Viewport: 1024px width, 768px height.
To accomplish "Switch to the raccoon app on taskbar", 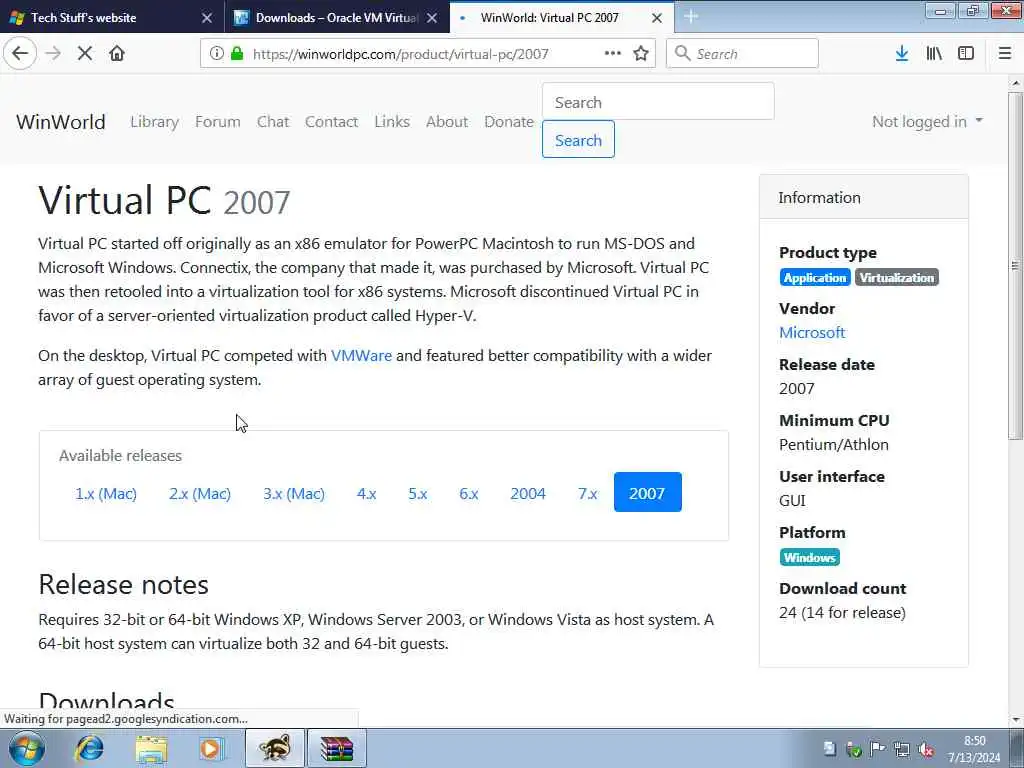I will pyautogui.click(x=275, y=748).
